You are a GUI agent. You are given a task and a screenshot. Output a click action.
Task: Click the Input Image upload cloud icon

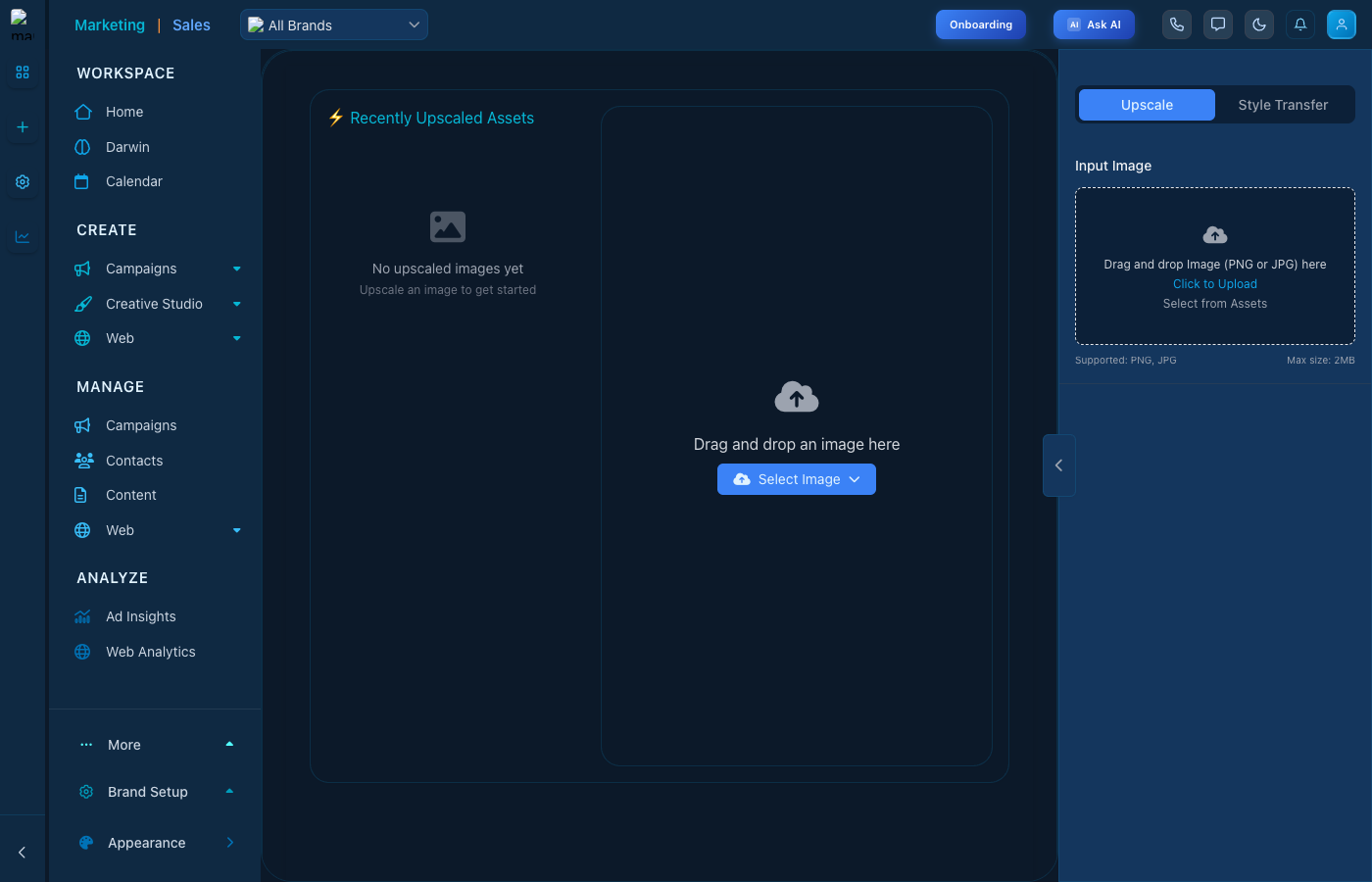1215,235
